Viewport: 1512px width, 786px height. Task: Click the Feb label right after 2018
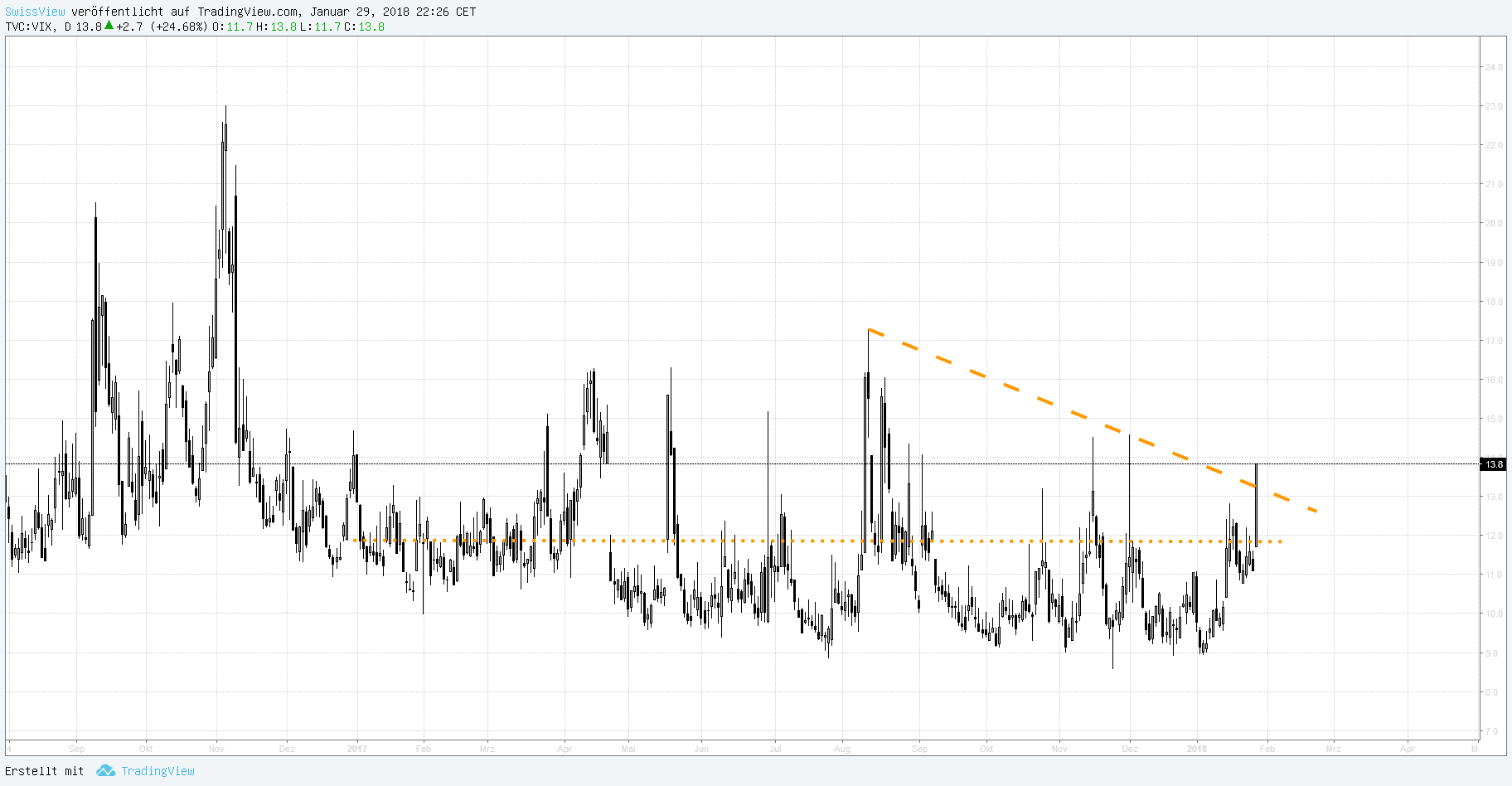[1267, 749]
